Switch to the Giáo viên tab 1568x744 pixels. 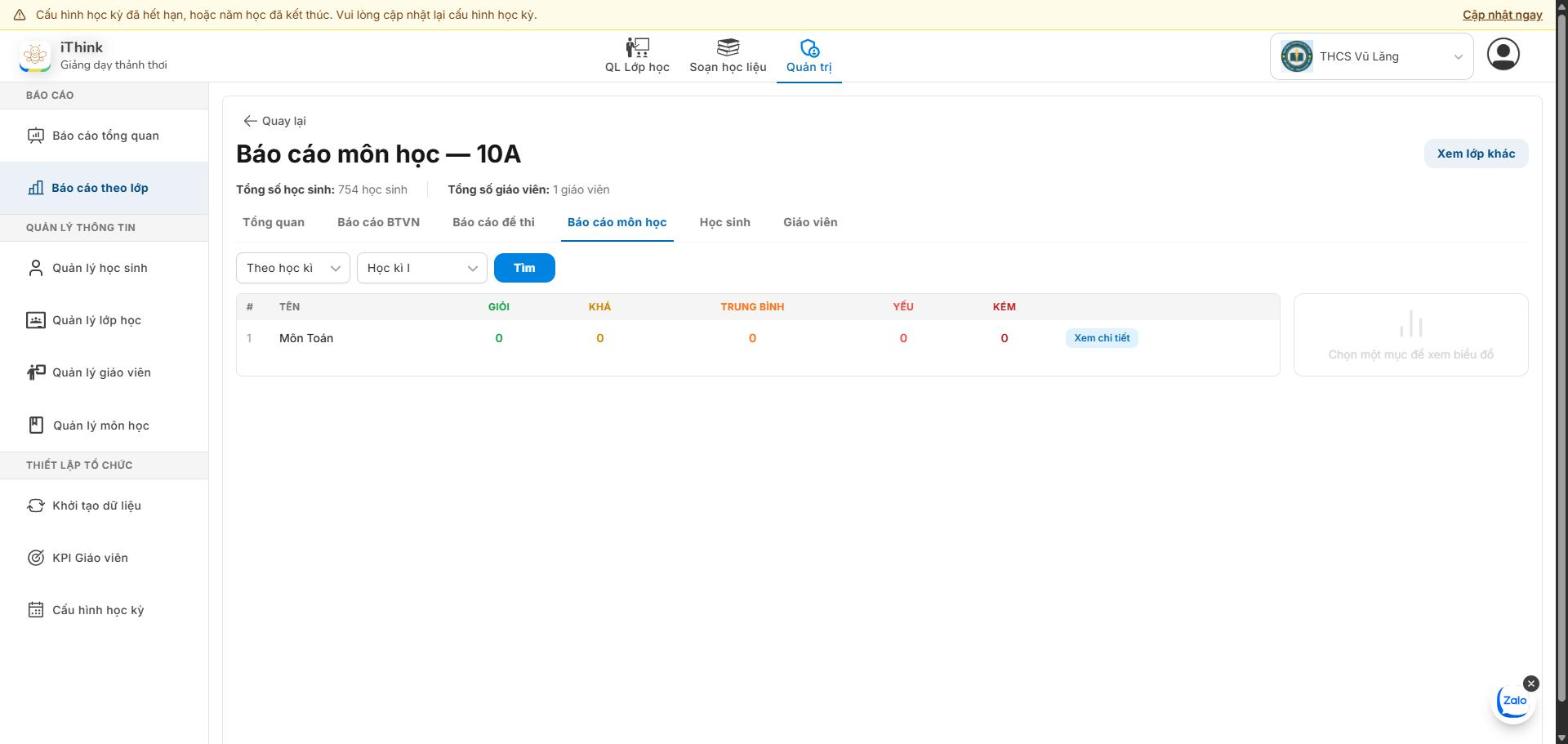(810, 222)
